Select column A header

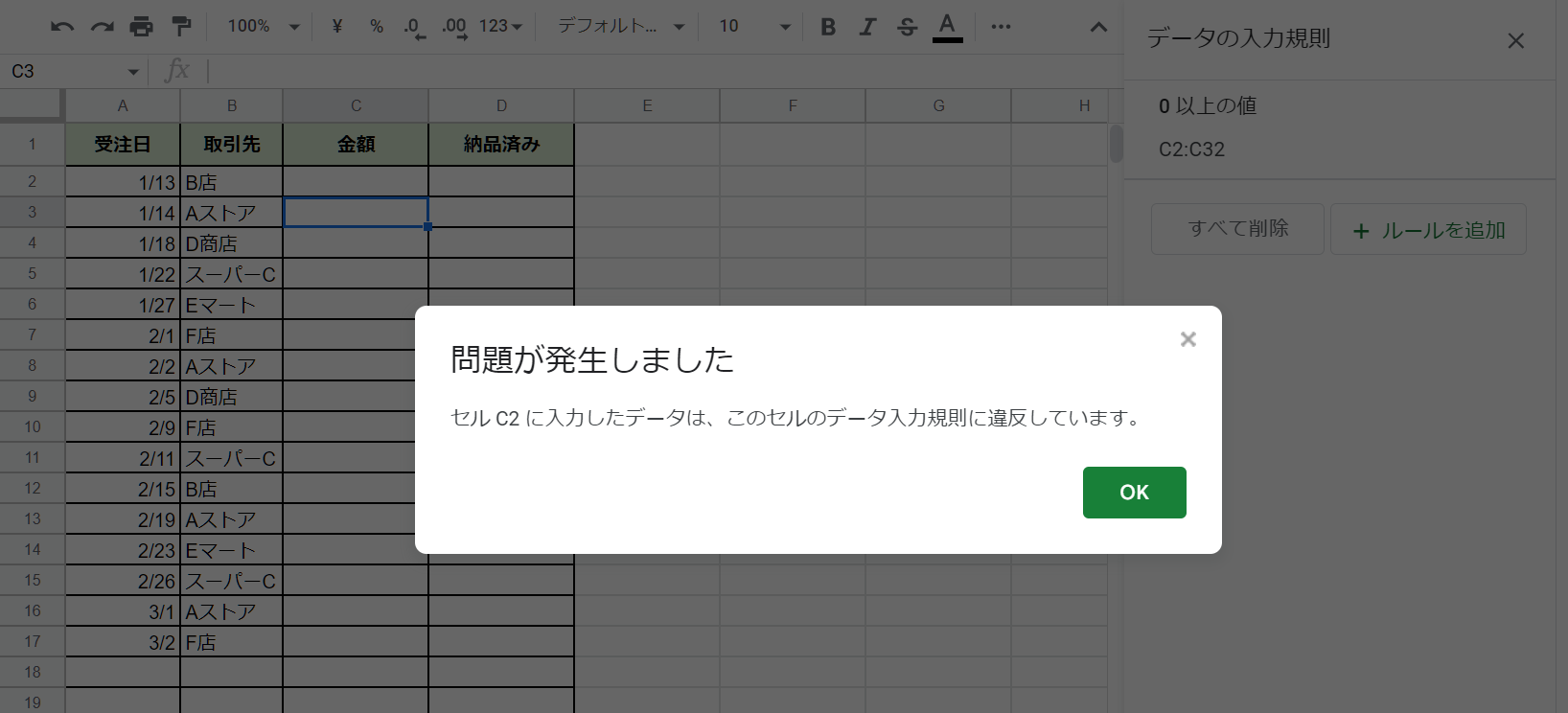[x=123, y=105]
